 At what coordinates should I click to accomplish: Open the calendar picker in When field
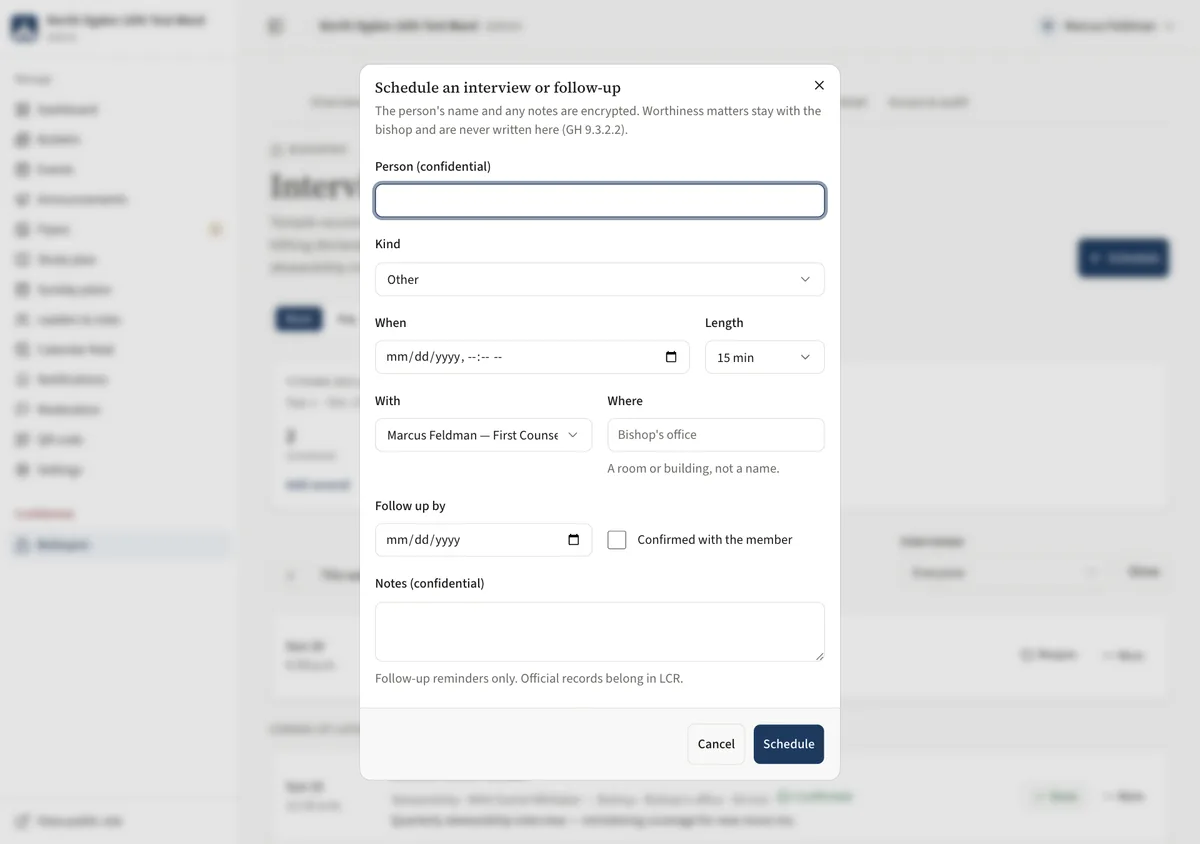pos(671,357)
